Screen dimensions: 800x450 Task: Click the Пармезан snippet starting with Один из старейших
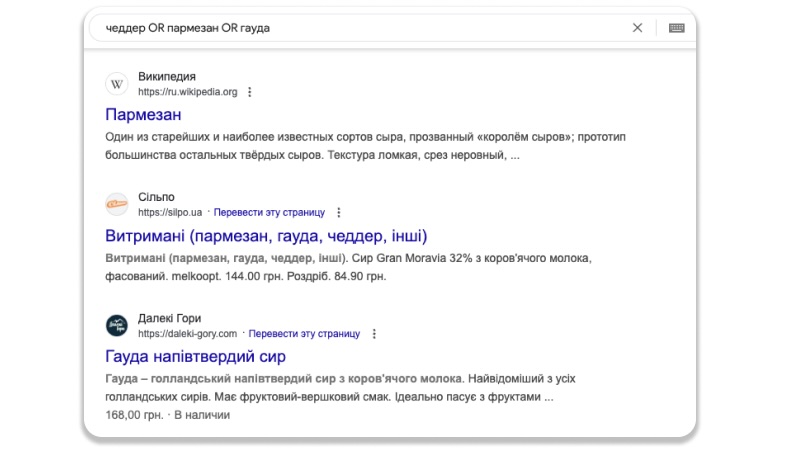click(x=365, y=146)
